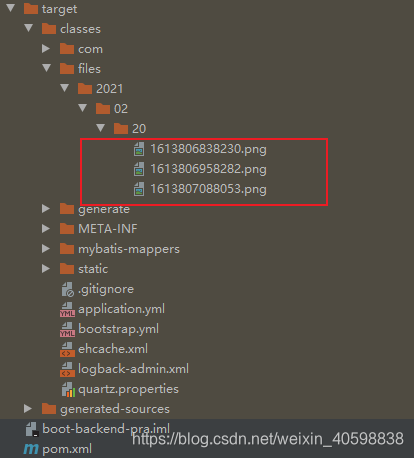
Task: Select the target folder name
Action: click(59, 9)
